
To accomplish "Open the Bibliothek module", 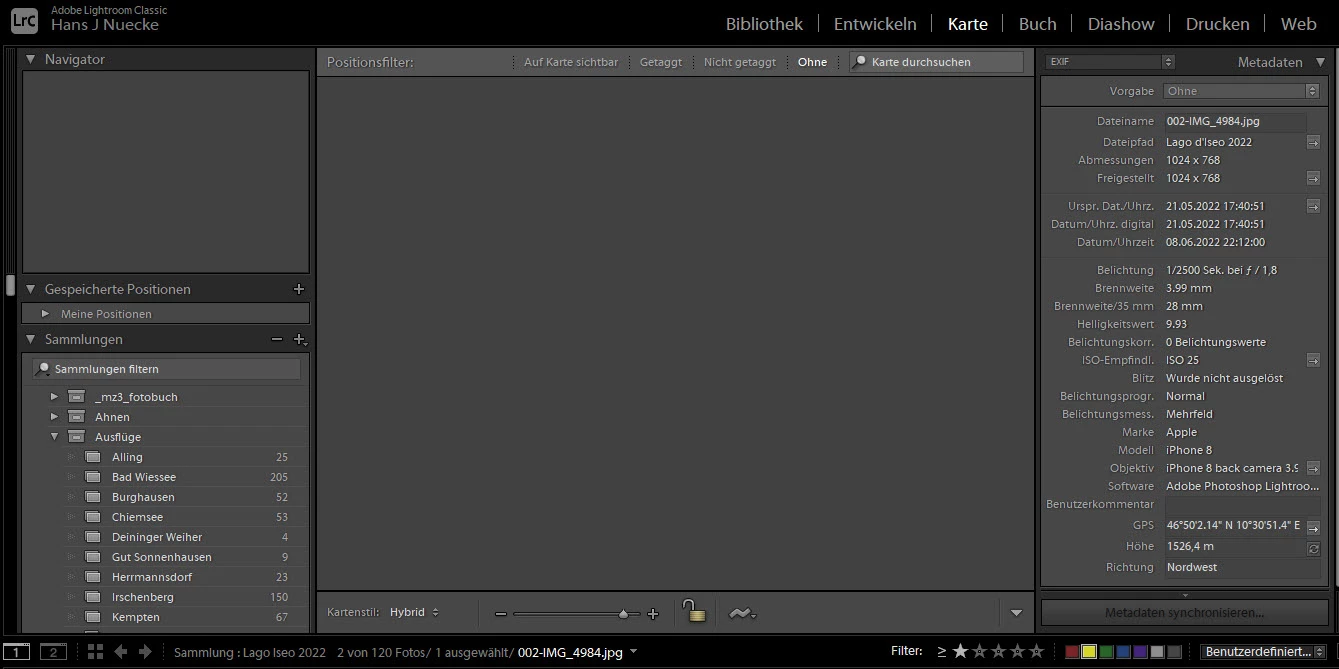I will tap(764, 23).
